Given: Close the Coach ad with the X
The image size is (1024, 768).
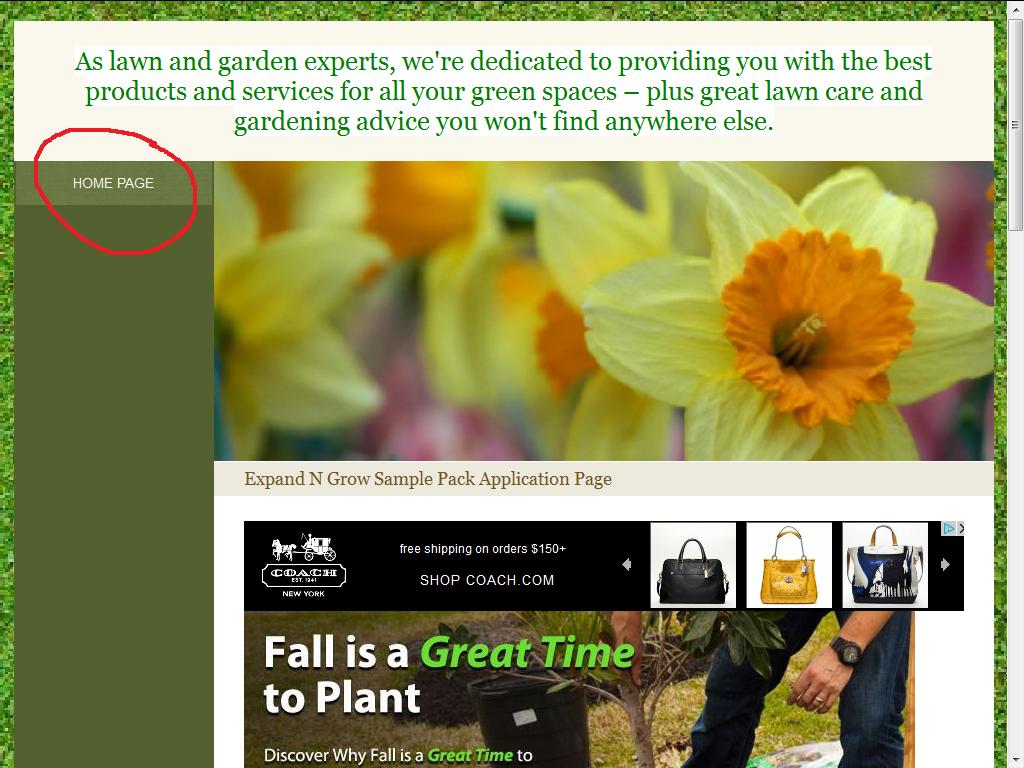Looking at the screenshot, I should coord(961,528).
